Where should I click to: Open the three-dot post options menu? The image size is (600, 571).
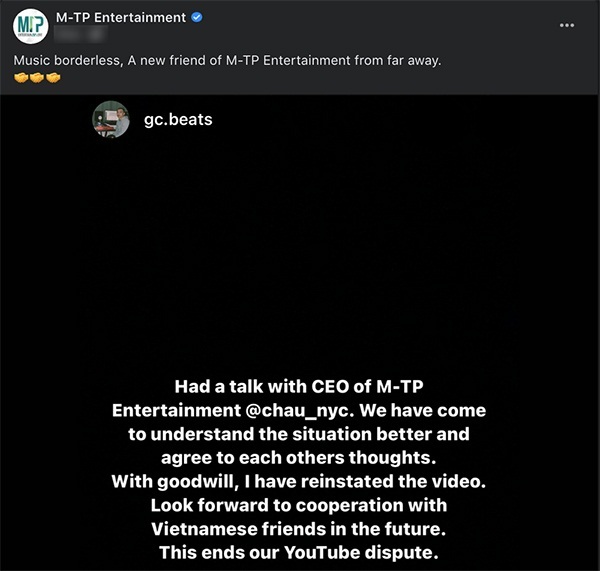[567, 25]
